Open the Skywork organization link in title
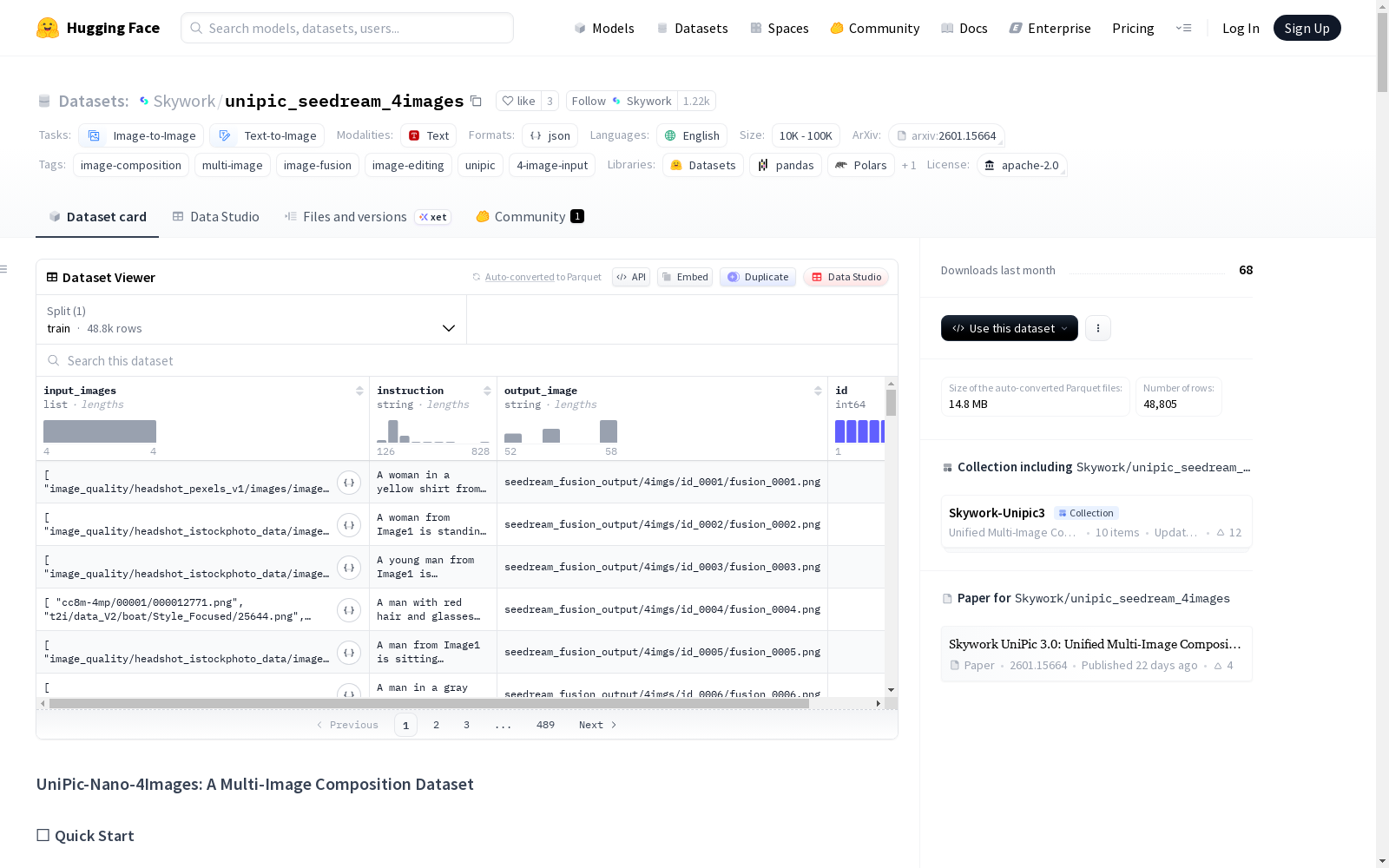The height and width of the screenshot is (868, 1389). (x=184, y=101)
